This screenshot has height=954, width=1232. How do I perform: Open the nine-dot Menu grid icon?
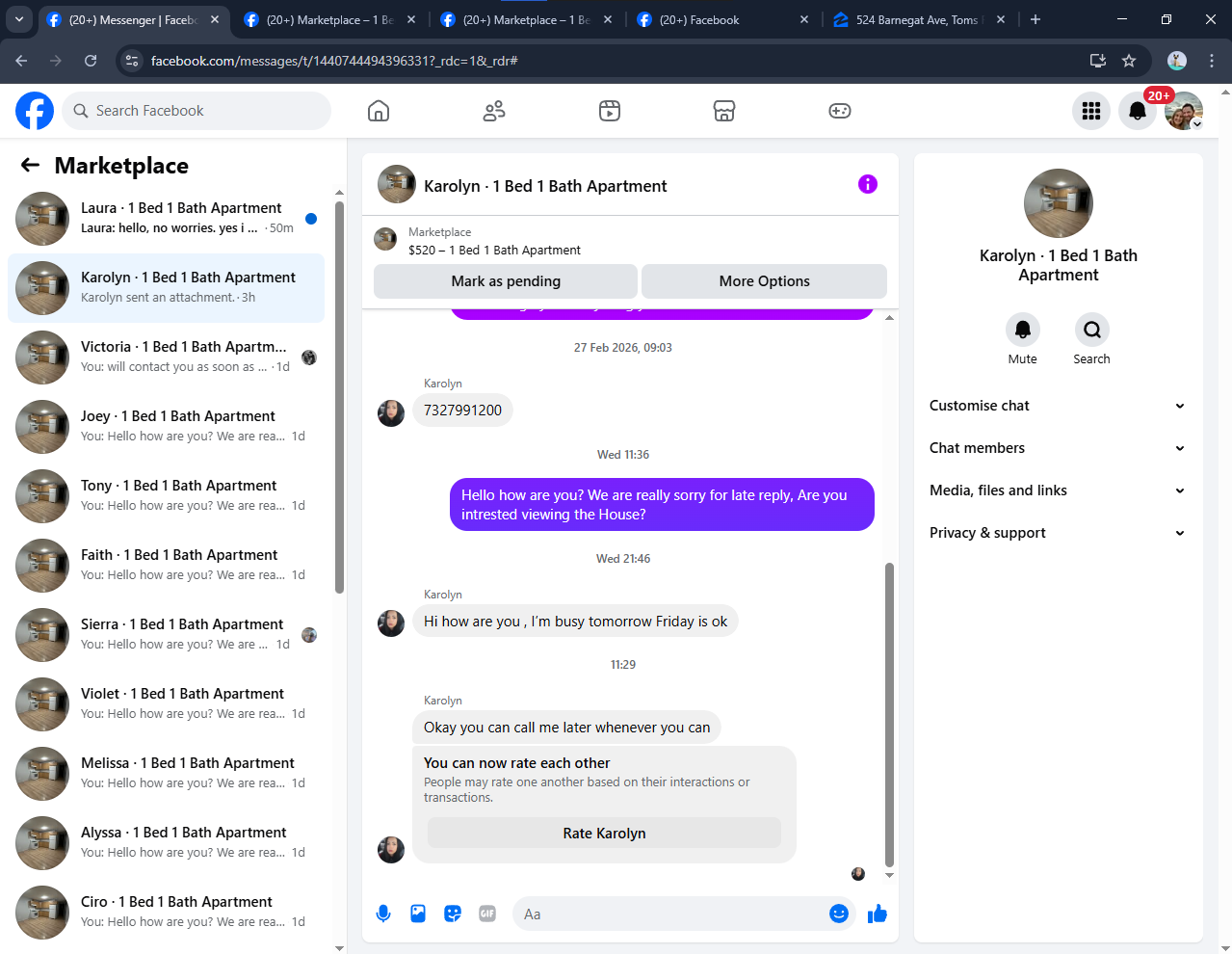click(x=1091, y=111)
